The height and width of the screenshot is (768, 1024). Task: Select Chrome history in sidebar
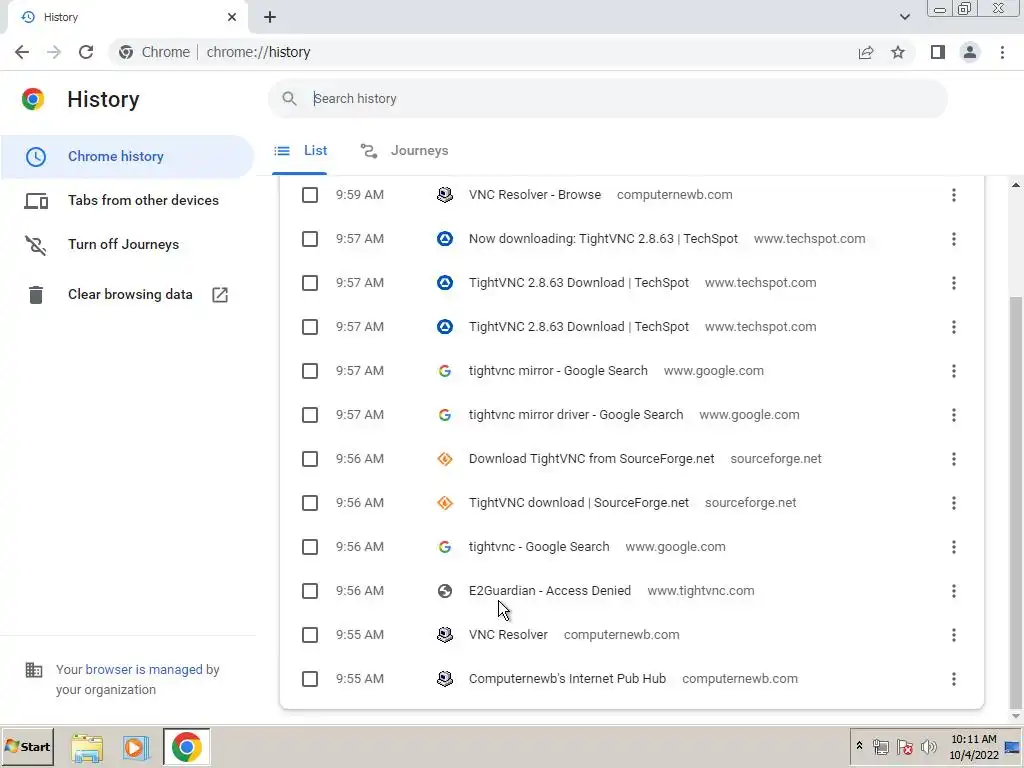tap(127, 157)
